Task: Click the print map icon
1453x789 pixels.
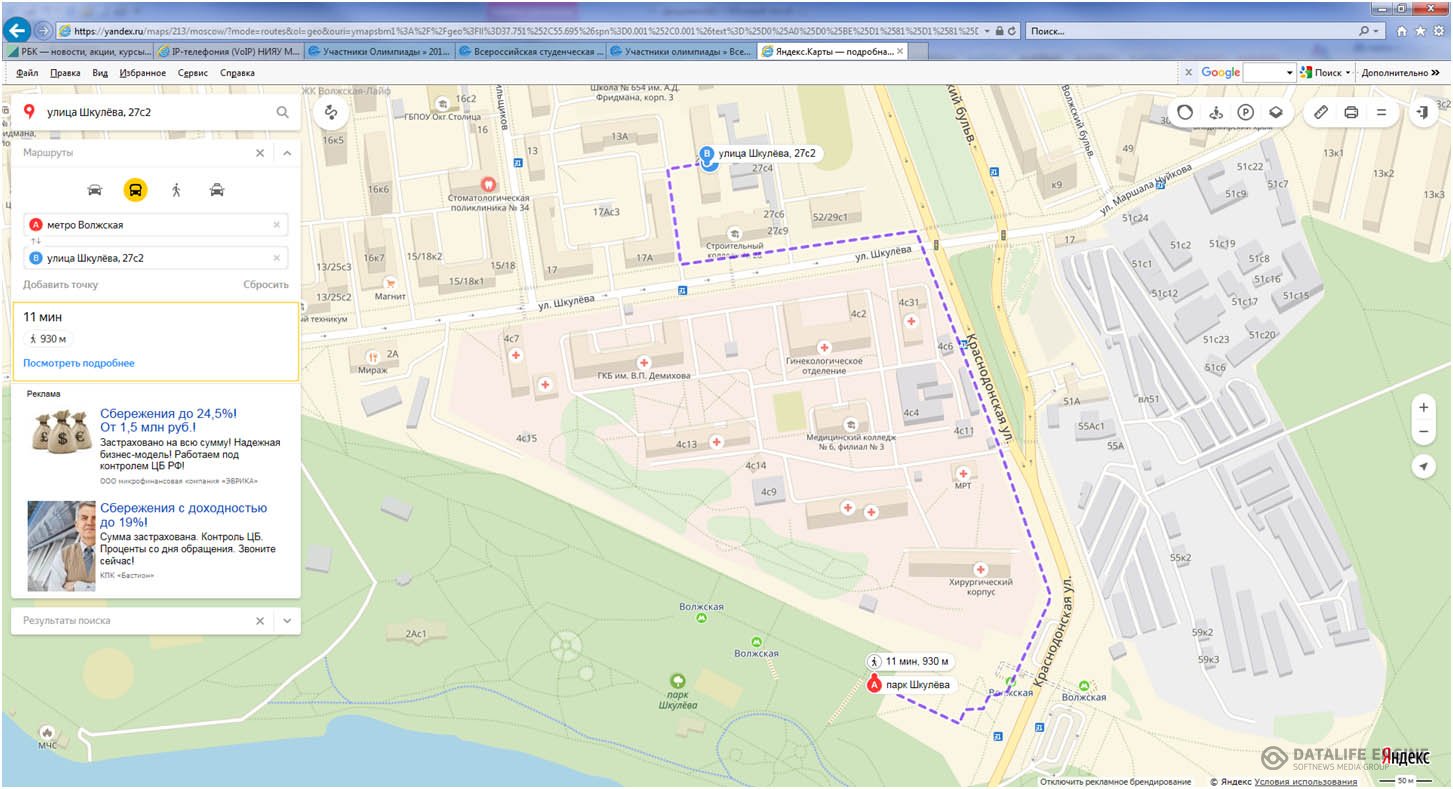Action: click(x=1351, y=112)
